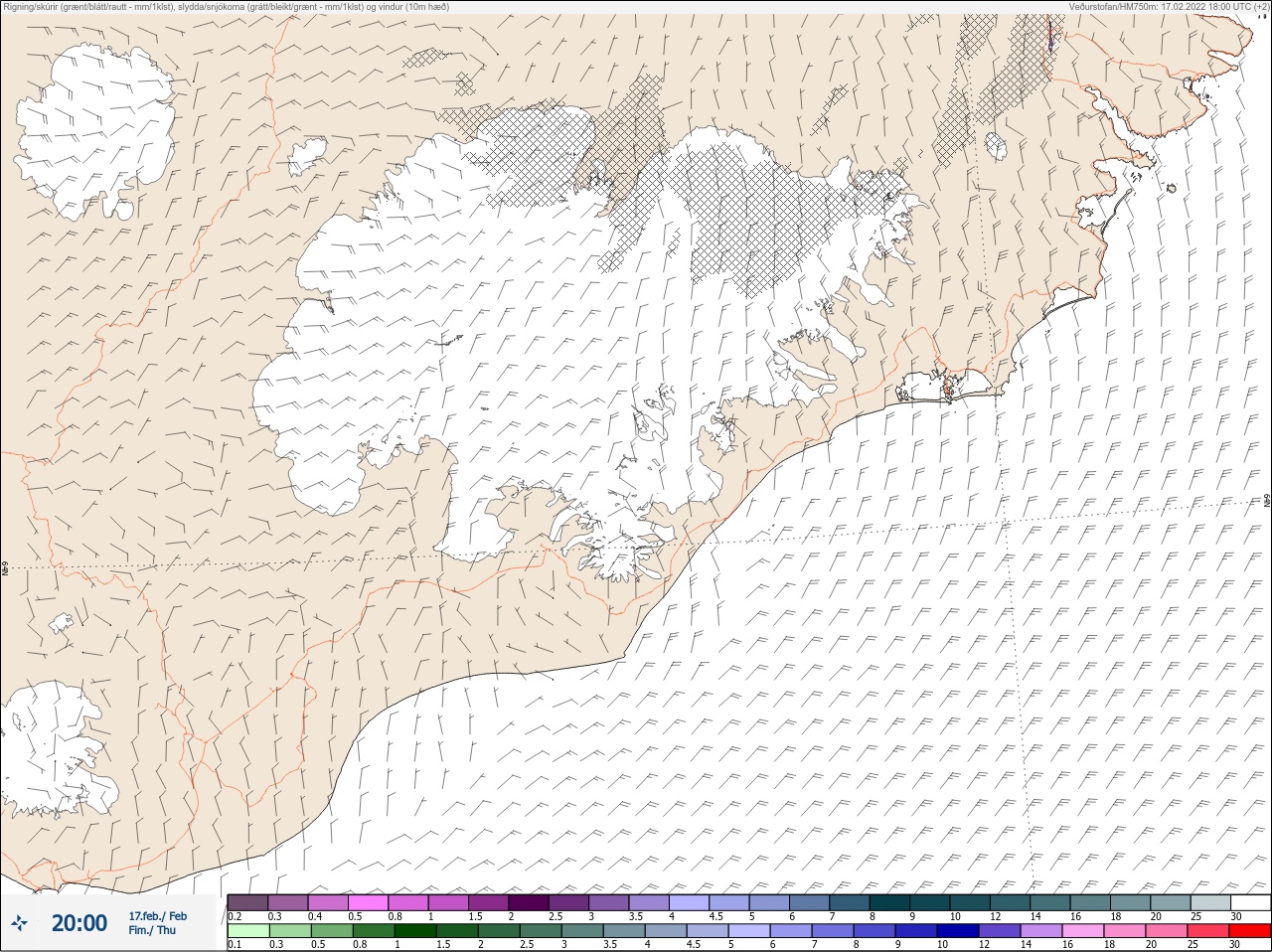Select the white 30 swatch in top legend row
Screen dimensions: 1272x952
tap(1249, 902)
